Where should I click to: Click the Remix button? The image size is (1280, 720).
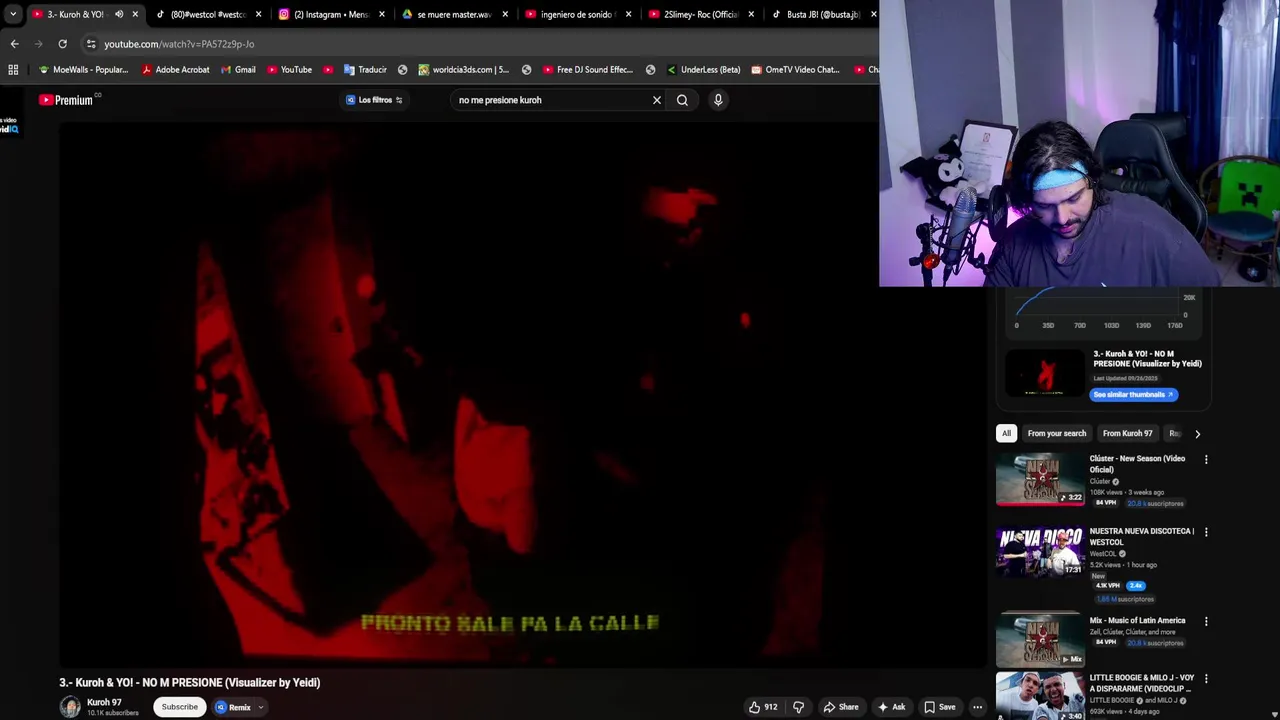tap(233, 707)
